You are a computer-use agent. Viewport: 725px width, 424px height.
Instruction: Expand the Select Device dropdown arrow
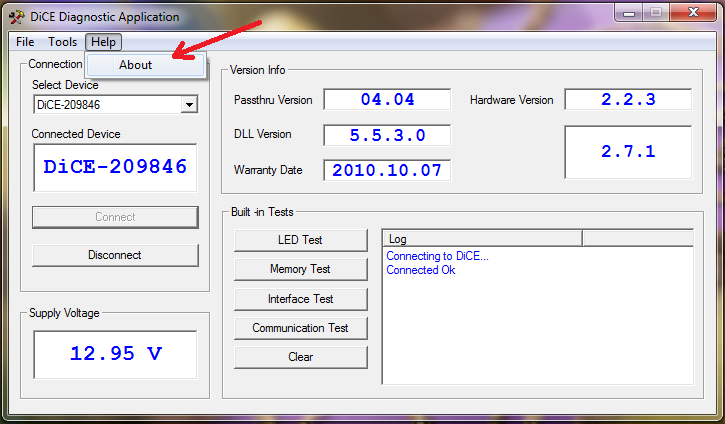189,104
